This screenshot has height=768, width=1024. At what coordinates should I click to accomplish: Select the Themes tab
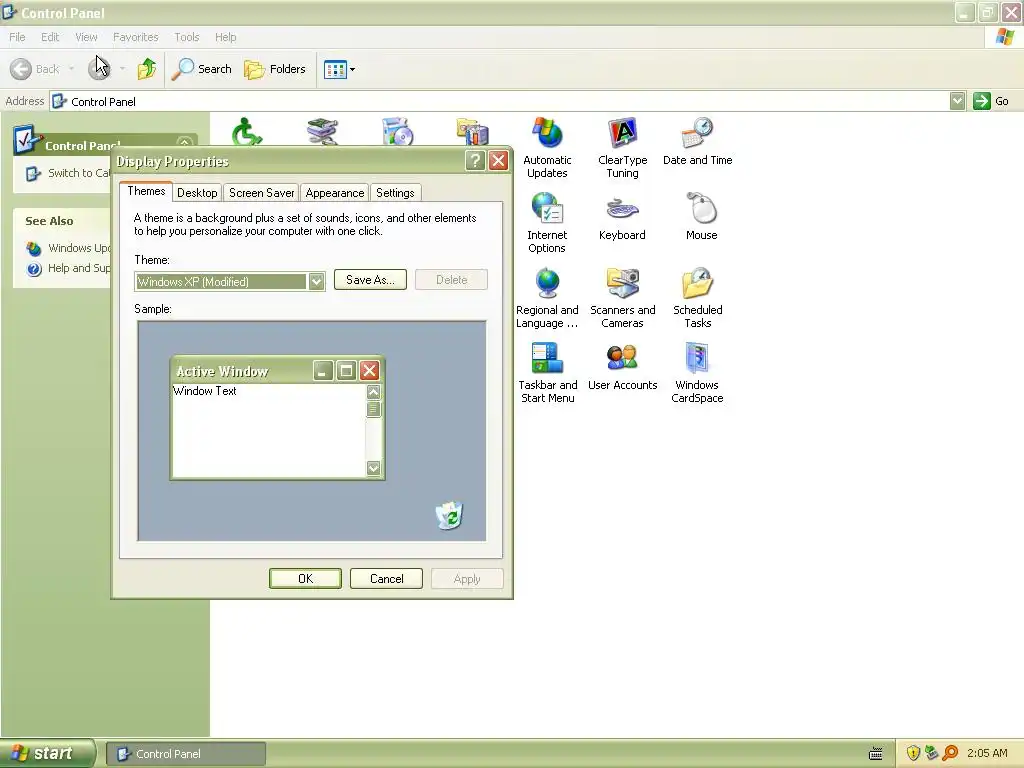tap(146, 191)
